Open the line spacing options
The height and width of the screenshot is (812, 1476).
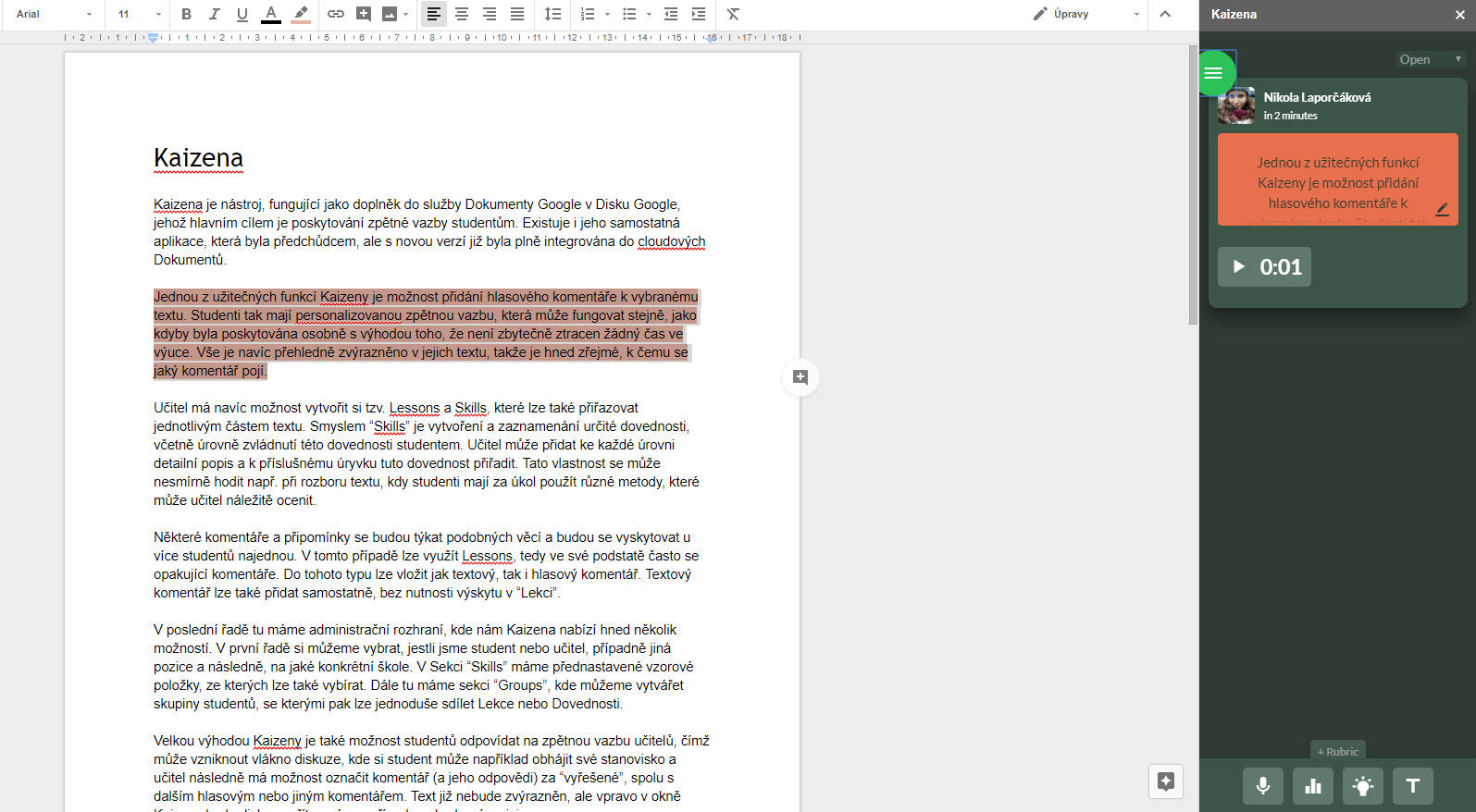pos(552,14)
